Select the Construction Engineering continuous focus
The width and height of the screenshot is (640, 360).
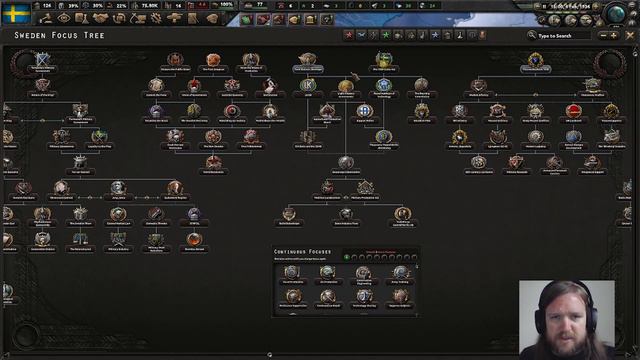[x=364, y=275]
